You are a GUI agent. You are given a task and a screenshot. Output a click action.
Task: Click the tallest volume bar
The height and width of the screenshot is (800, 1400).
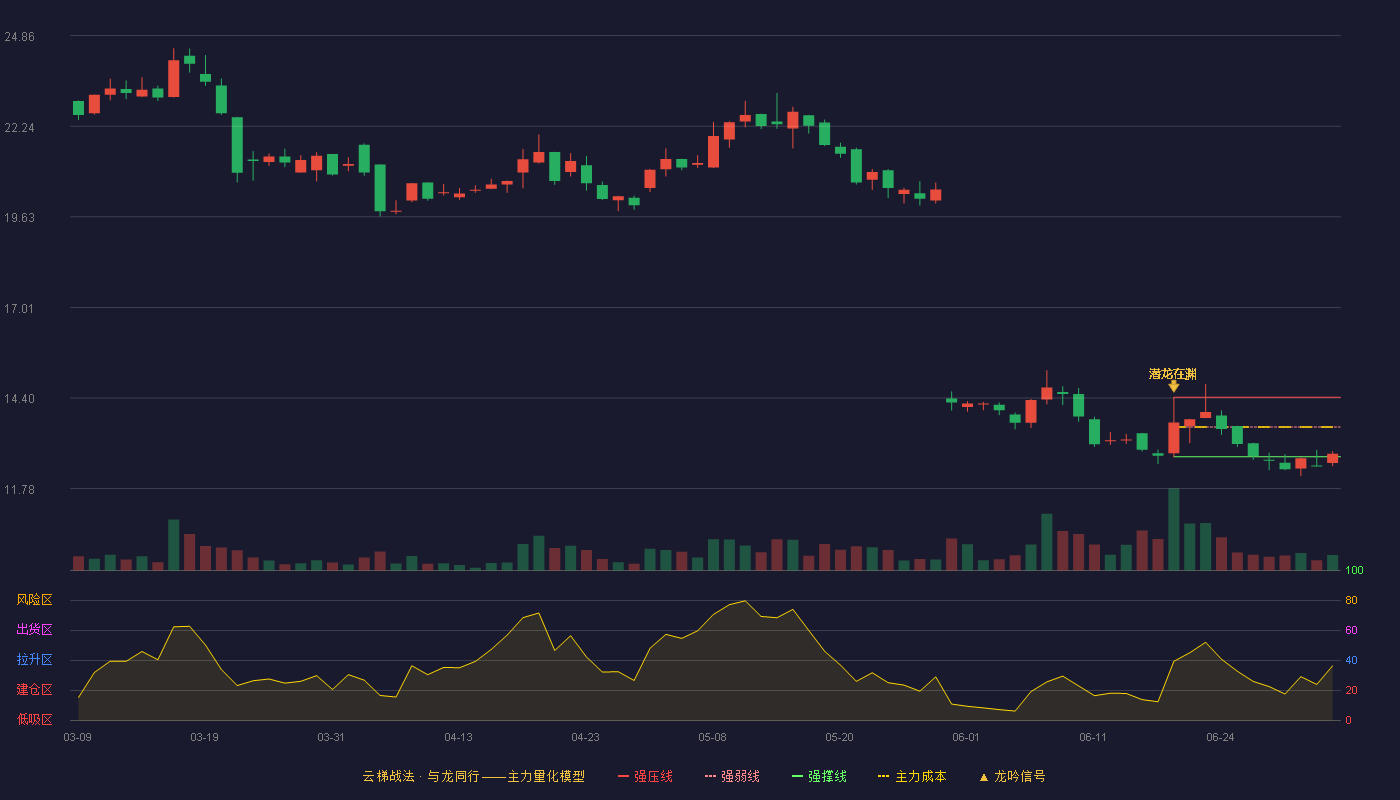[1173, 529]
